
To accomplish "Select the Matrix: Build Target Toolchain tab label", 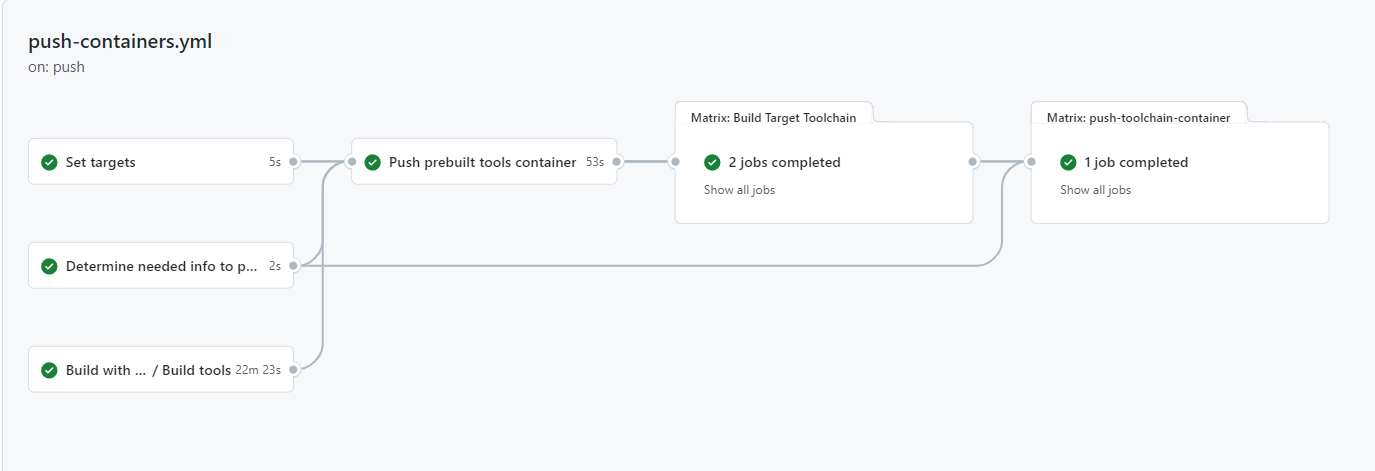I will [x=773, y=117].
